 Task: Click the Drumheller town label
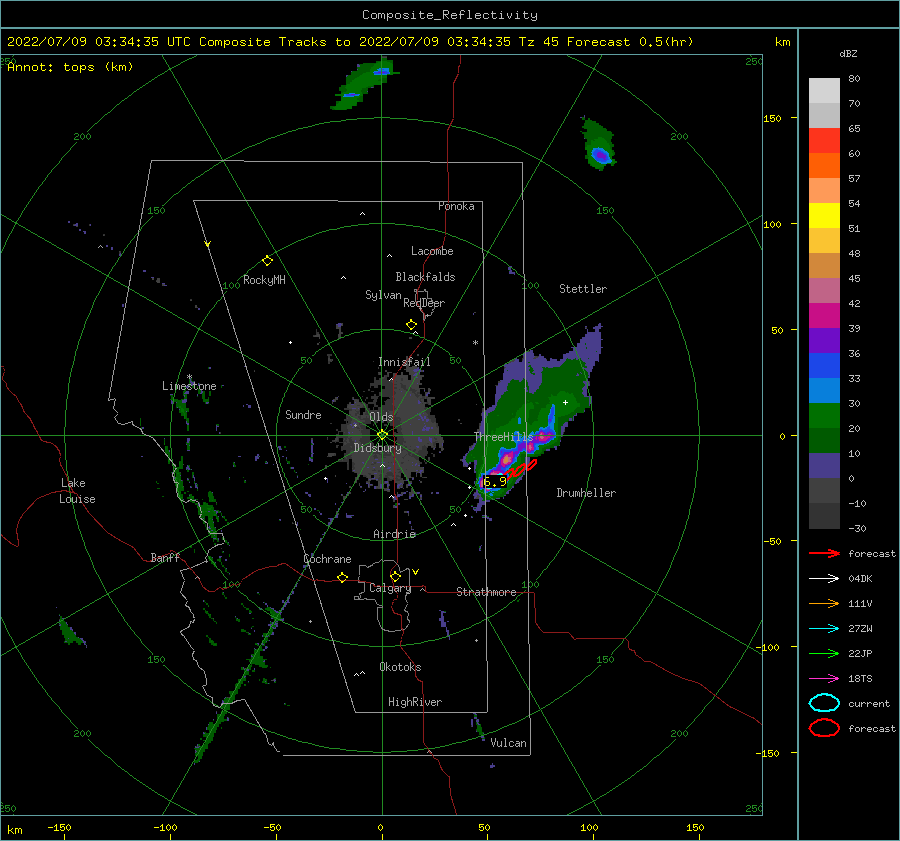click(x=586, y=493)
